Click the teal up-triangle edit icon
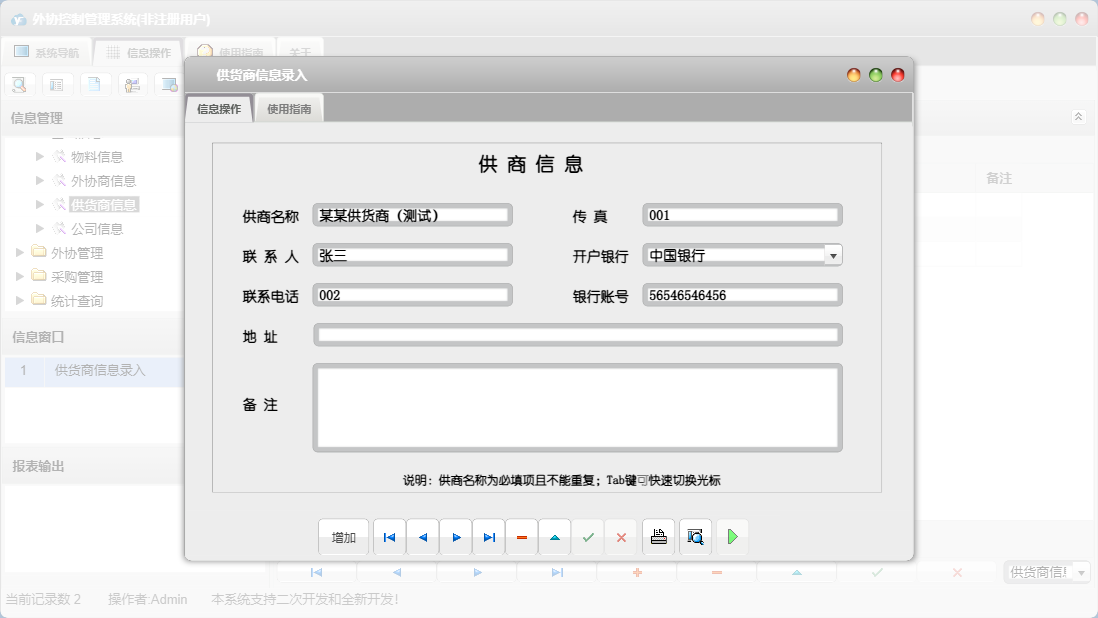The height and width of the screenshot is (618, 1098). tap(555, 537)
